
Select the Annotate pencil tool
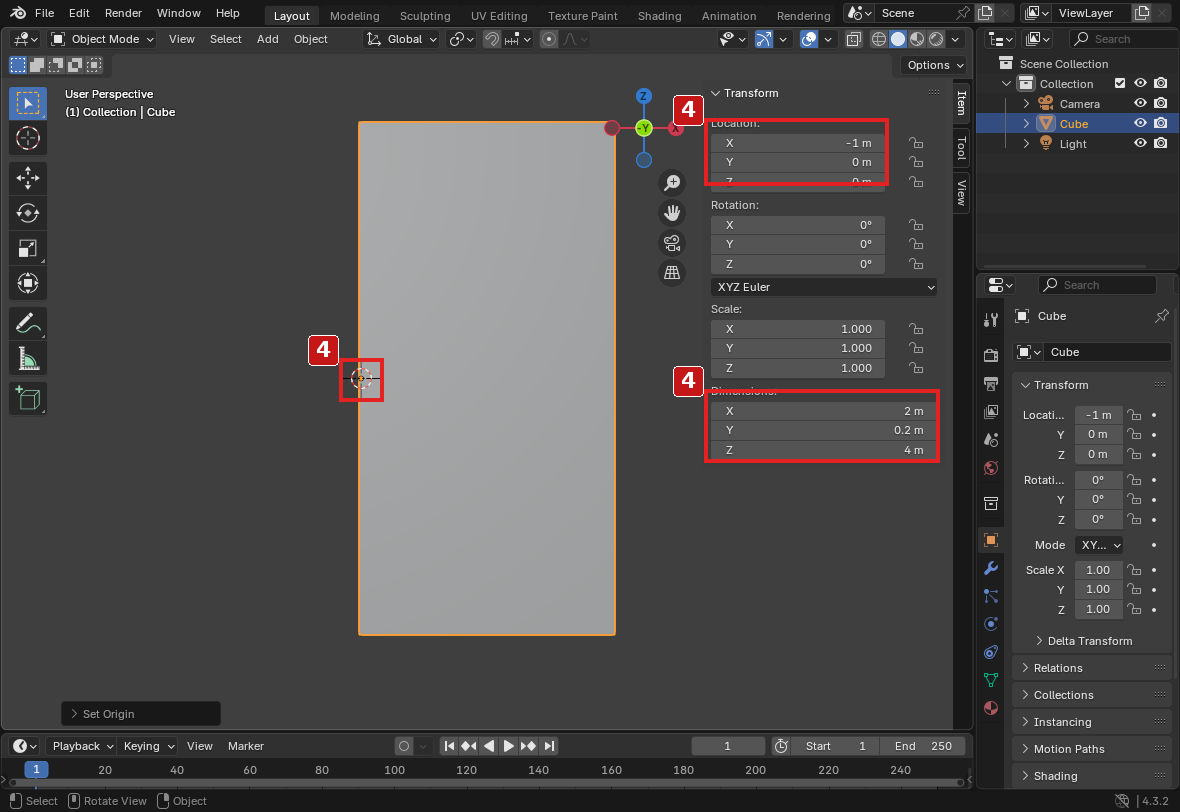28,324
